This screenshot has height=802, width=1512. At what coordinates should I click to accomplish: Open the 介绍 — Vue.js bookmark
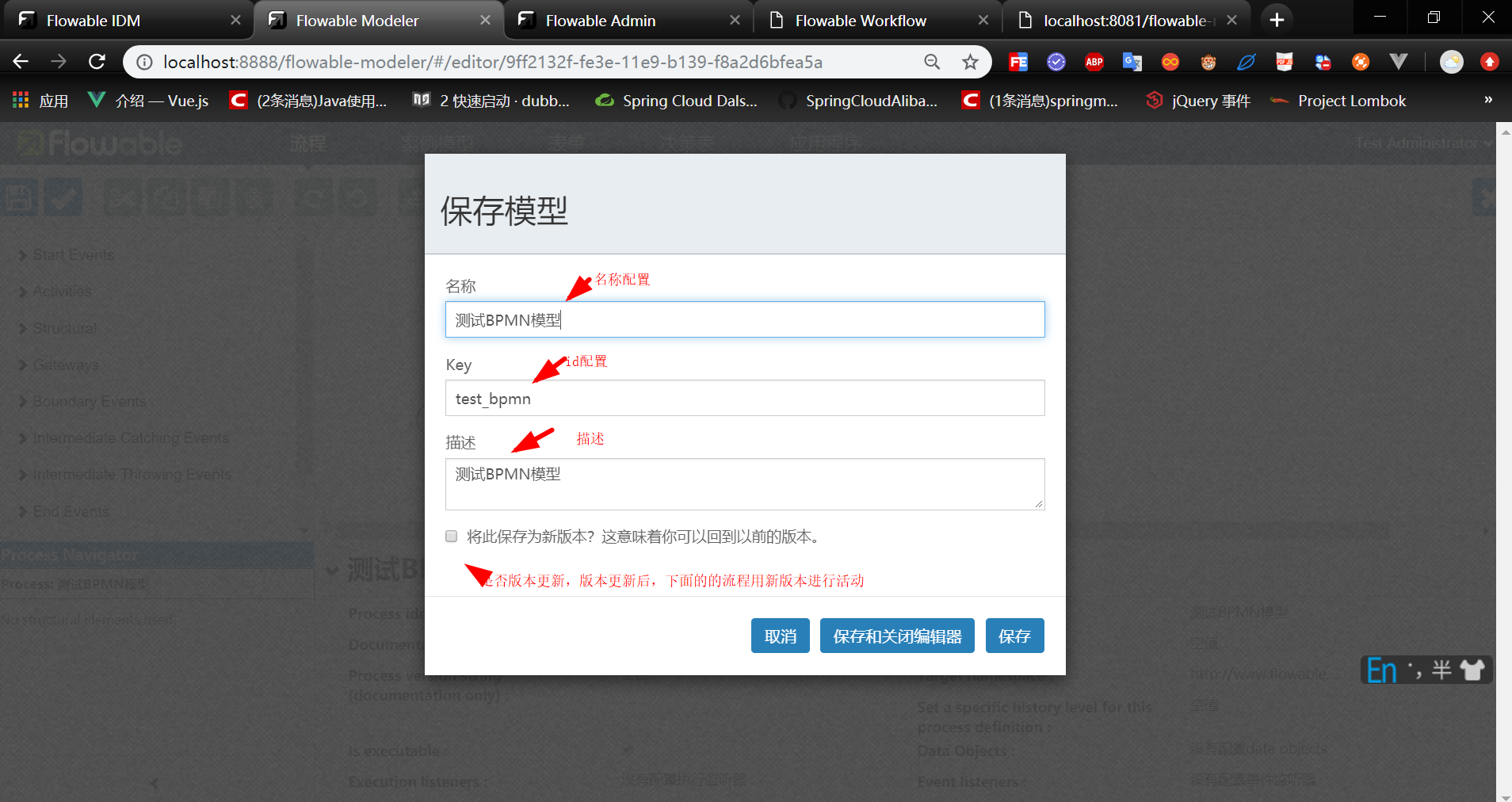point(149,101)
